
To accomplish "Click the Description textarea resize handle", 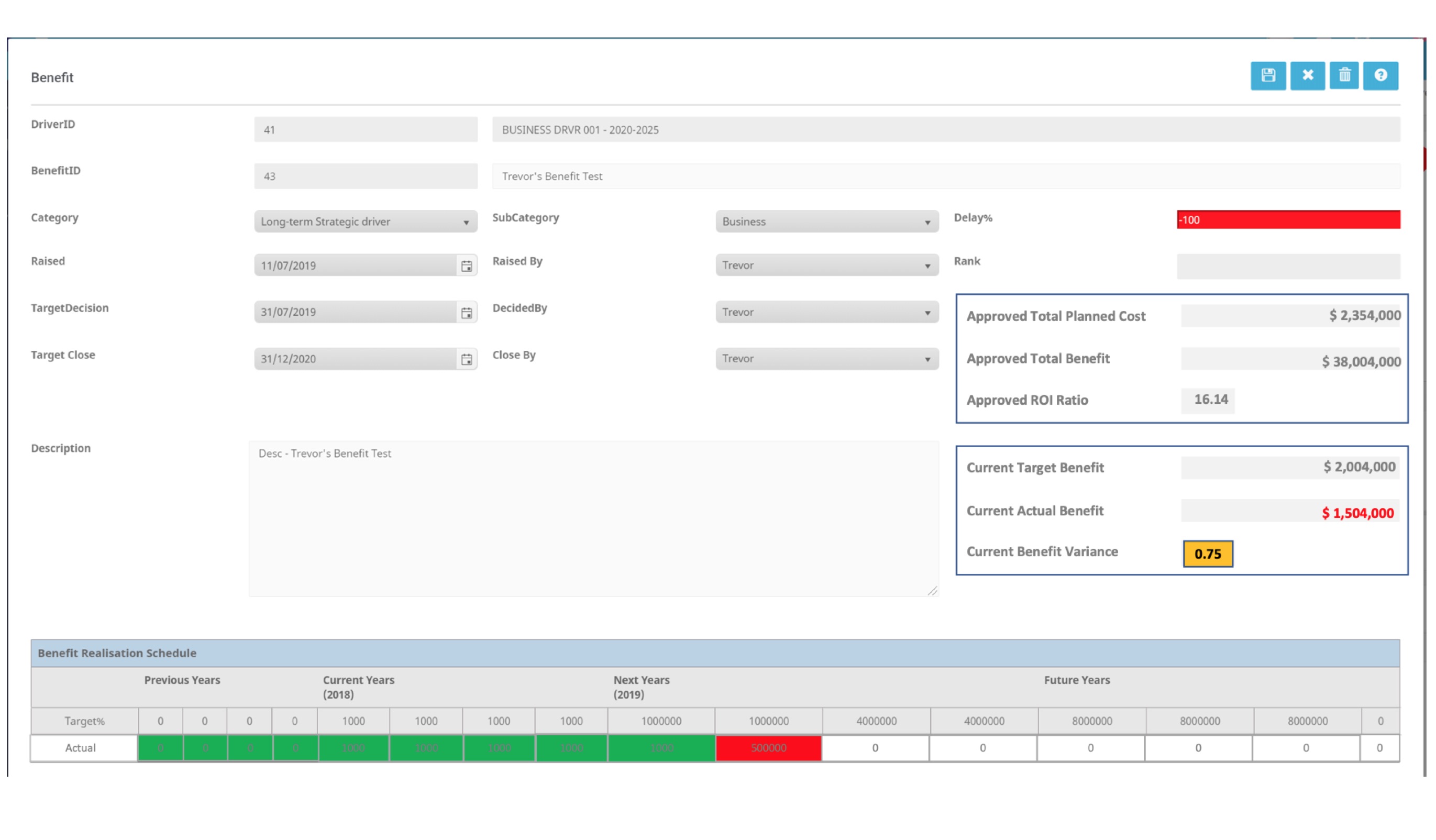I will point(932,591).
